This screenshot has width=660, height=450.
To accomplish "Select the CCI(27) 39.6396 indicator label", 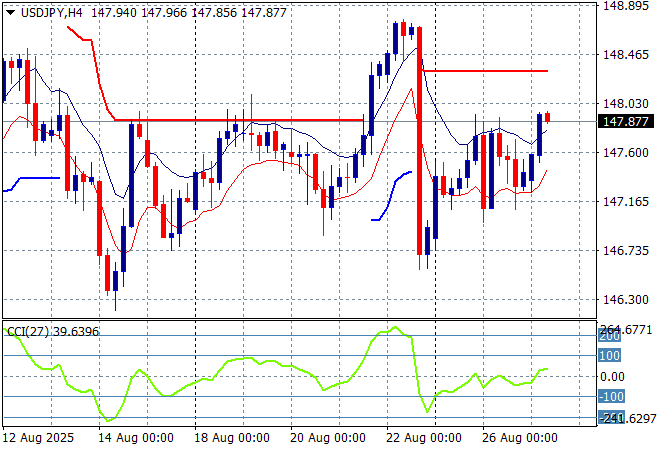I will [x=53, y=332].
